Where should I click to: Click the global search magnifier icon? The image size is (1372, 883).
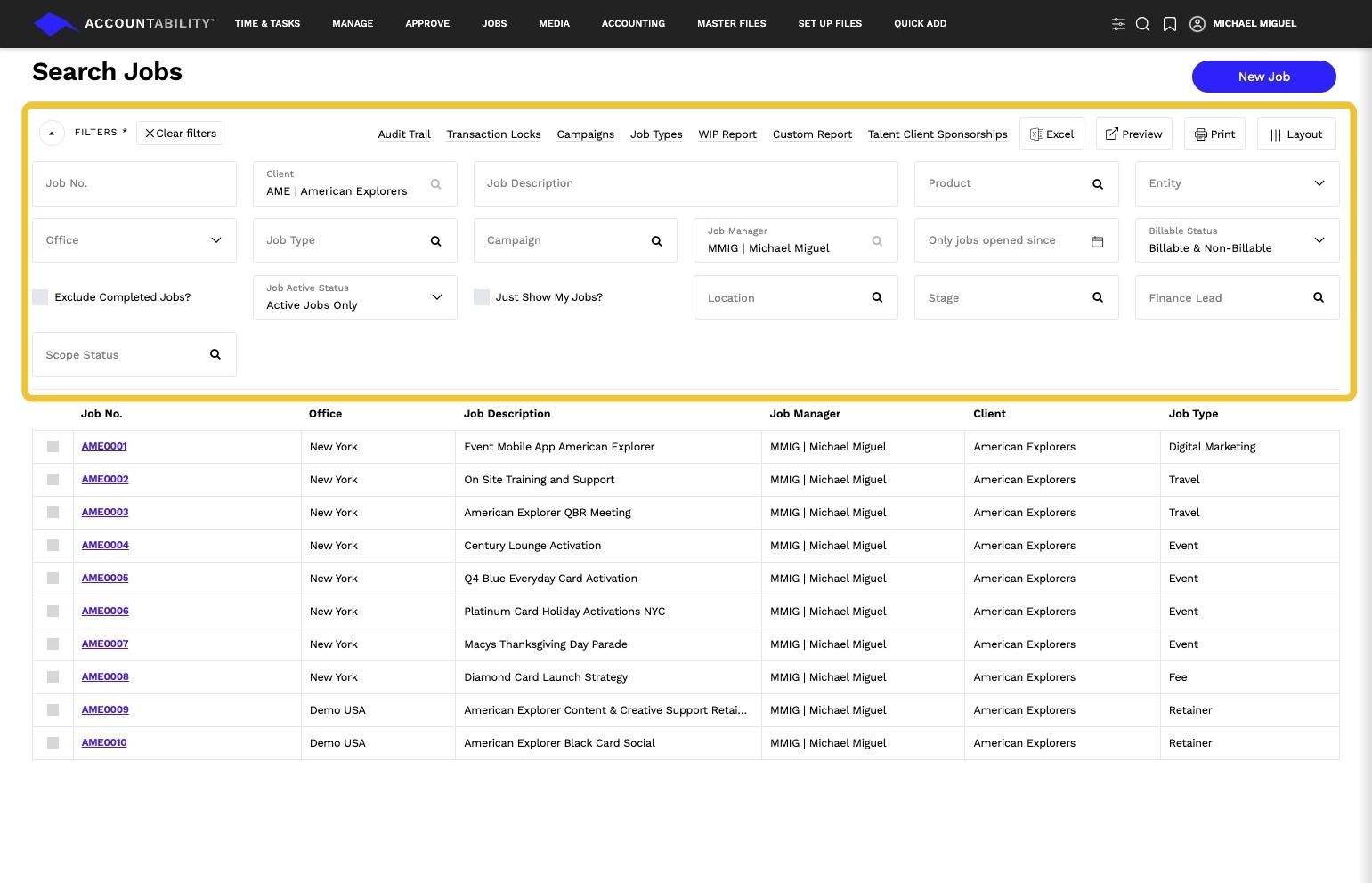pos(1143,24)
